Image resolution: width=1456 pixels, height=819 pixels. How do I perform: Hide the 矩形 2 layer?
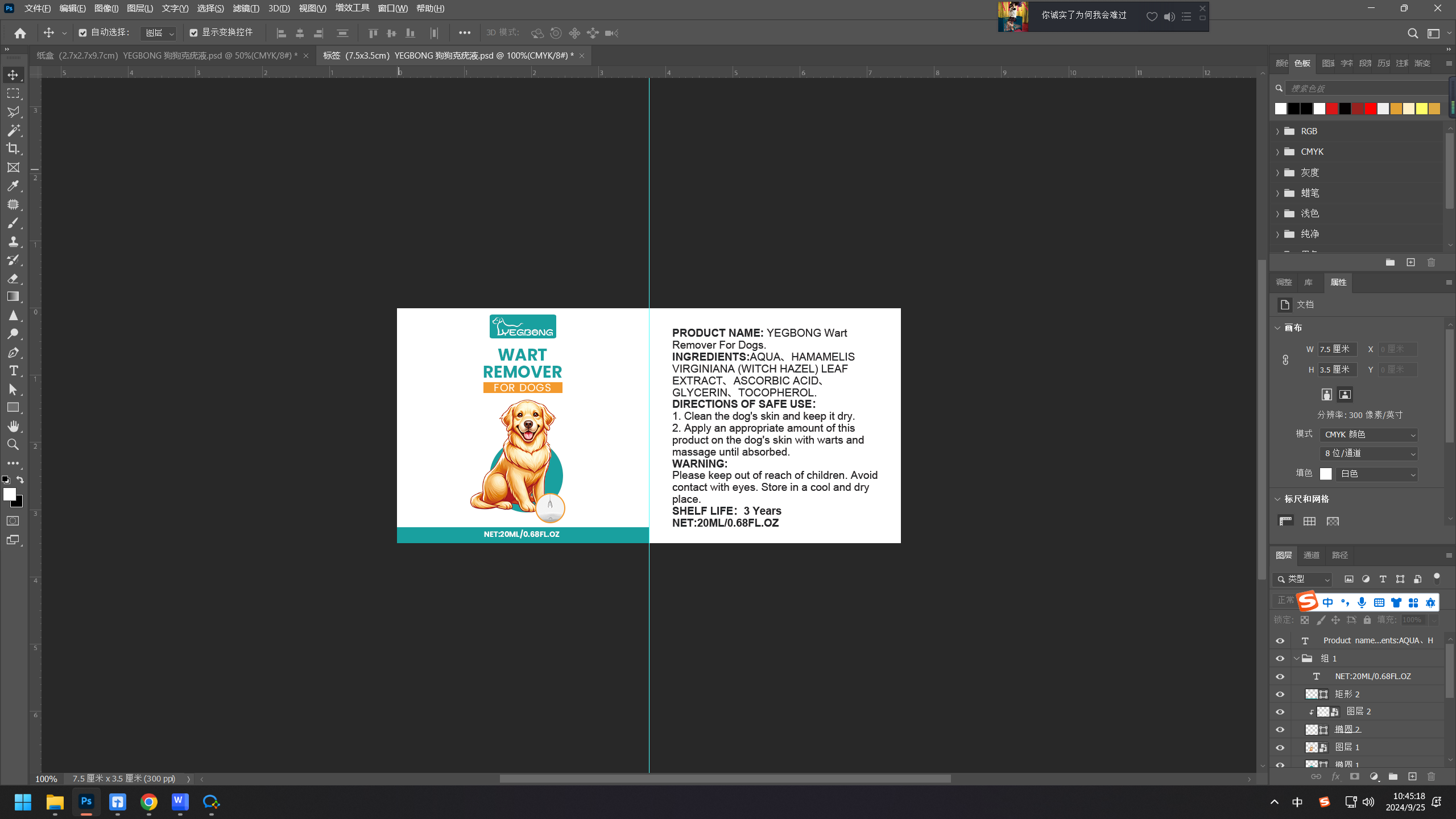(1280, 694)
